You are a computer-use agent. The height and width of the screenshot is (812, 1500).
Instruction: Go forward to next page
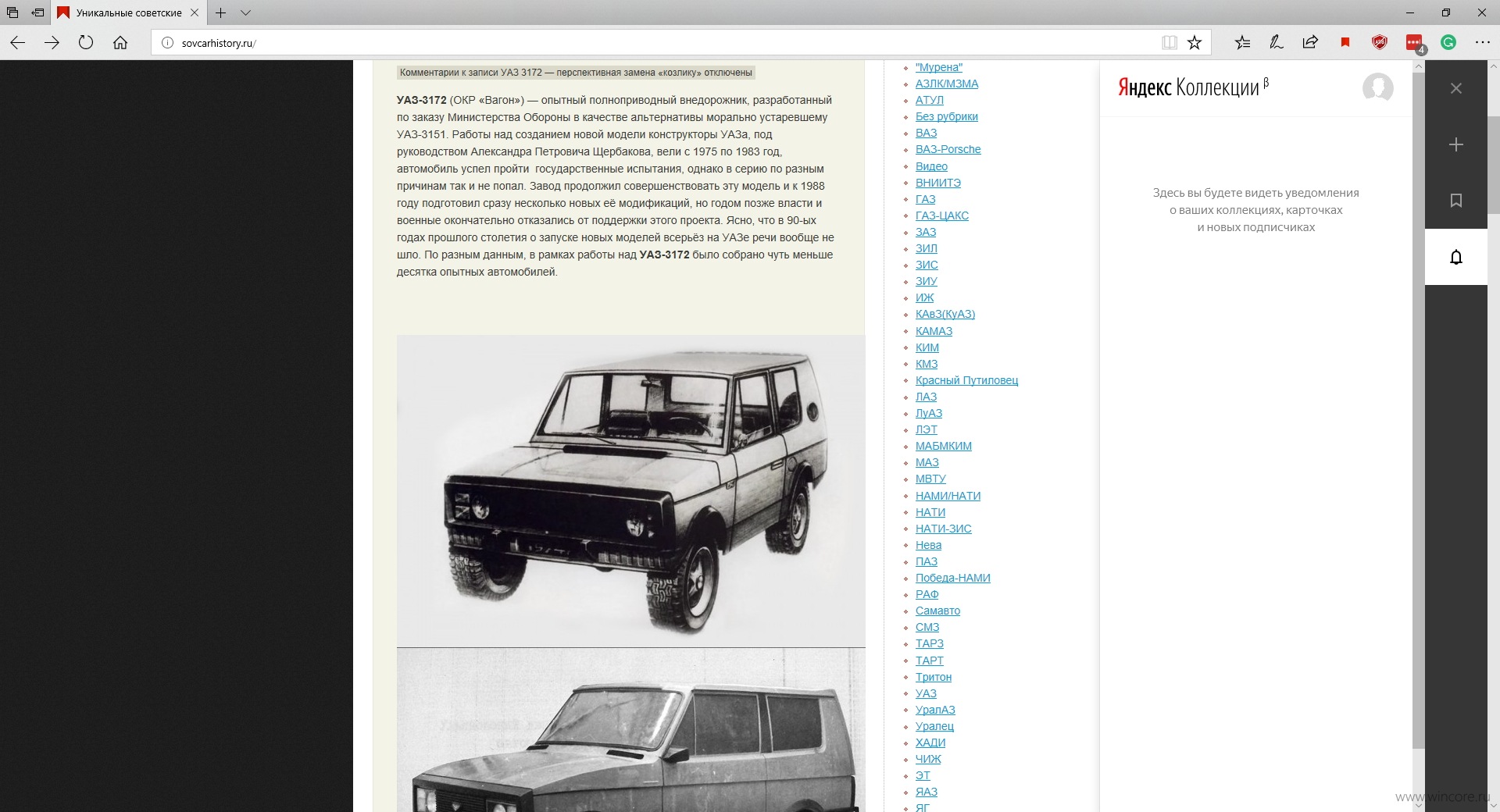[x=52, y=43]
